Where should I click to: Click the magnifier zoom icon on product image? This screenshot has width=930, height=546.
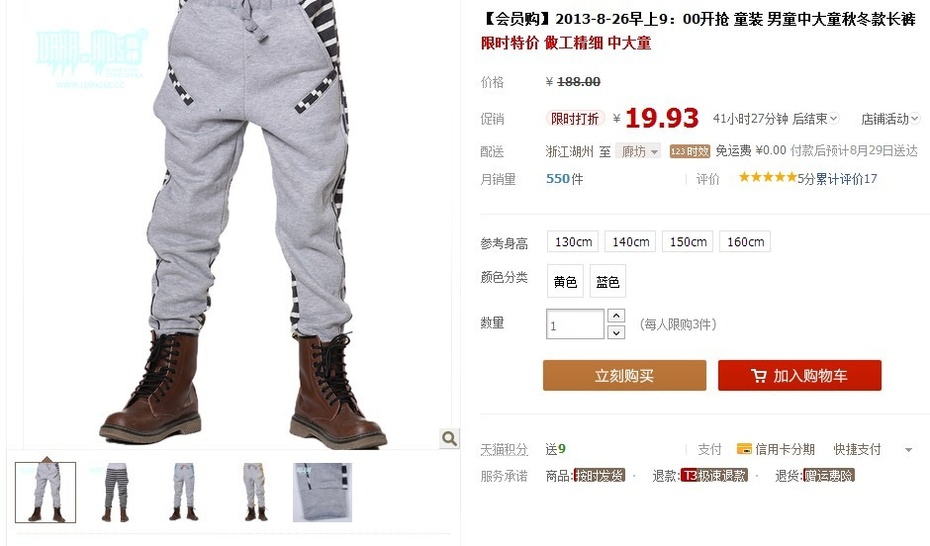(450, 438)
